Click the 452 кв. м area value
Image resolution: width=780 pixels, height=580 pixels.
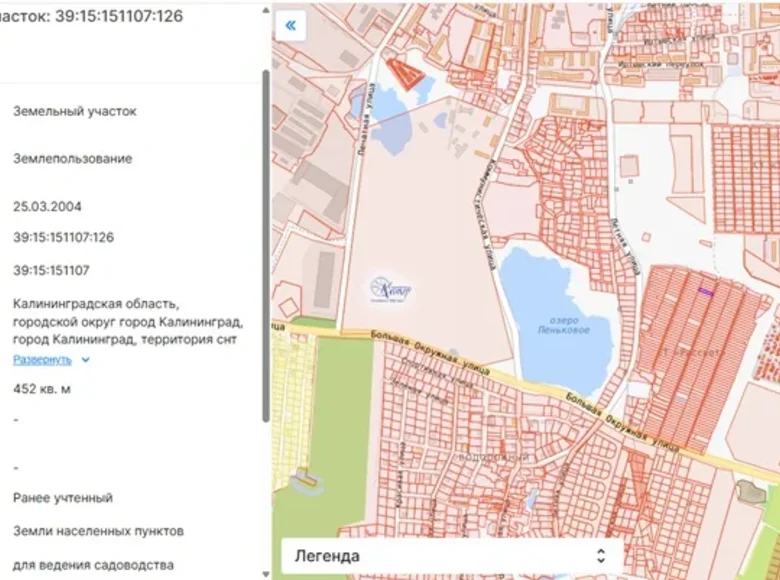tap(42, 389)
